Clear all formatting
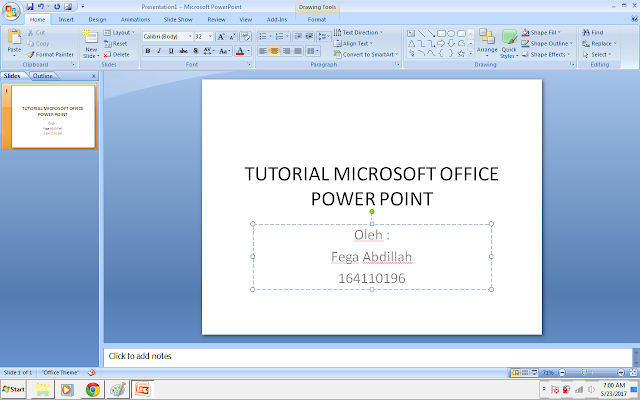This screenshot has height=400, width=640. 245,37
